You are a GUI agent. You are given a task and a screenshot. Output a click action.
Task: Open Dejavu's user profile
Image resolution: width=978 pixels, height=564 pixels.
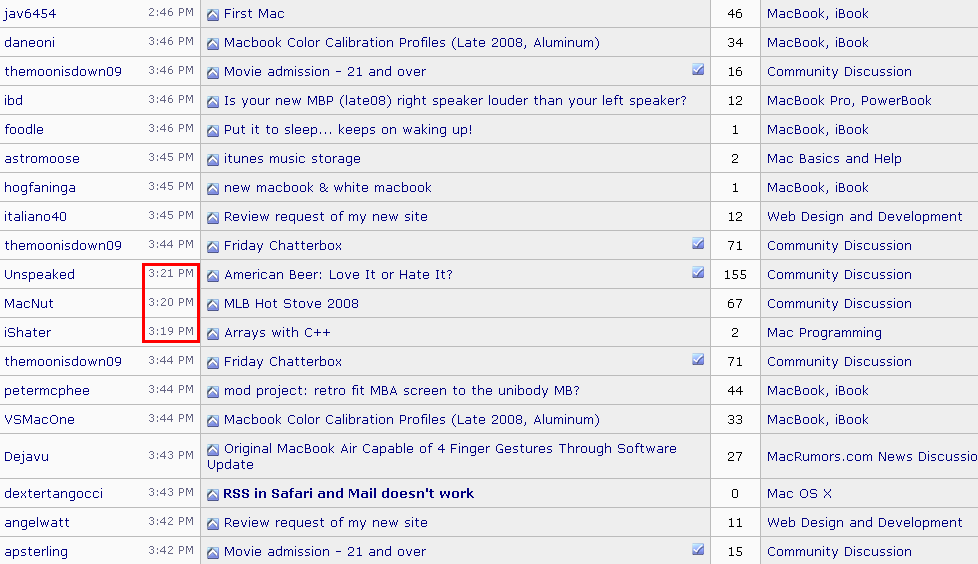tap(26, 457)
